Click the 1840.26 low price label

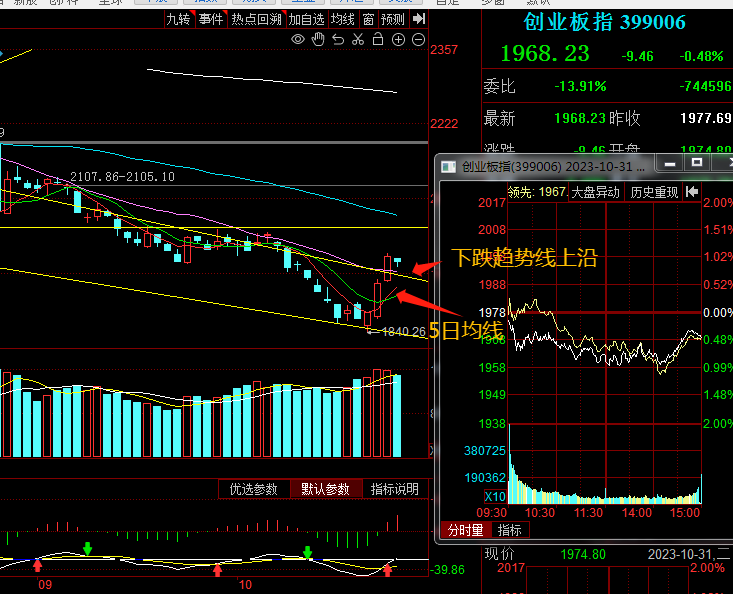click(403, 332)
